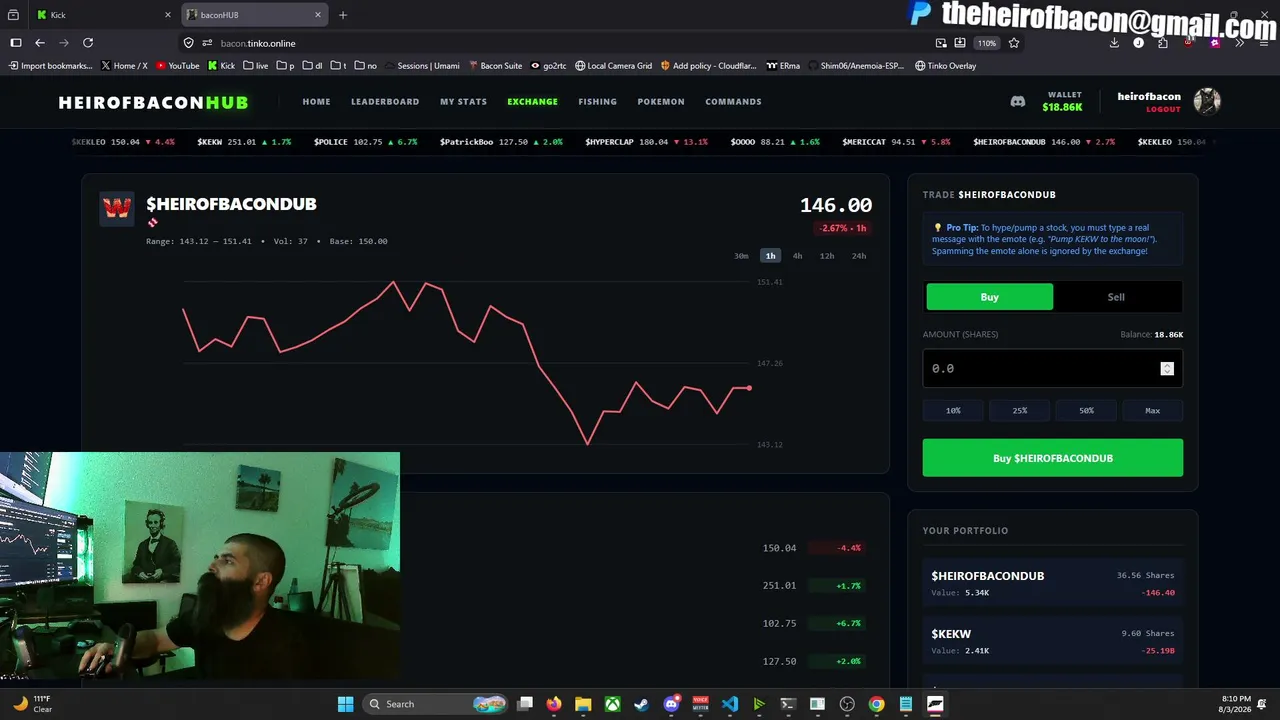Click the HEIROFBACONHUB site logo
Image resolution: width=1280 pixels, height=720 pixels.
tap(153, 102)
